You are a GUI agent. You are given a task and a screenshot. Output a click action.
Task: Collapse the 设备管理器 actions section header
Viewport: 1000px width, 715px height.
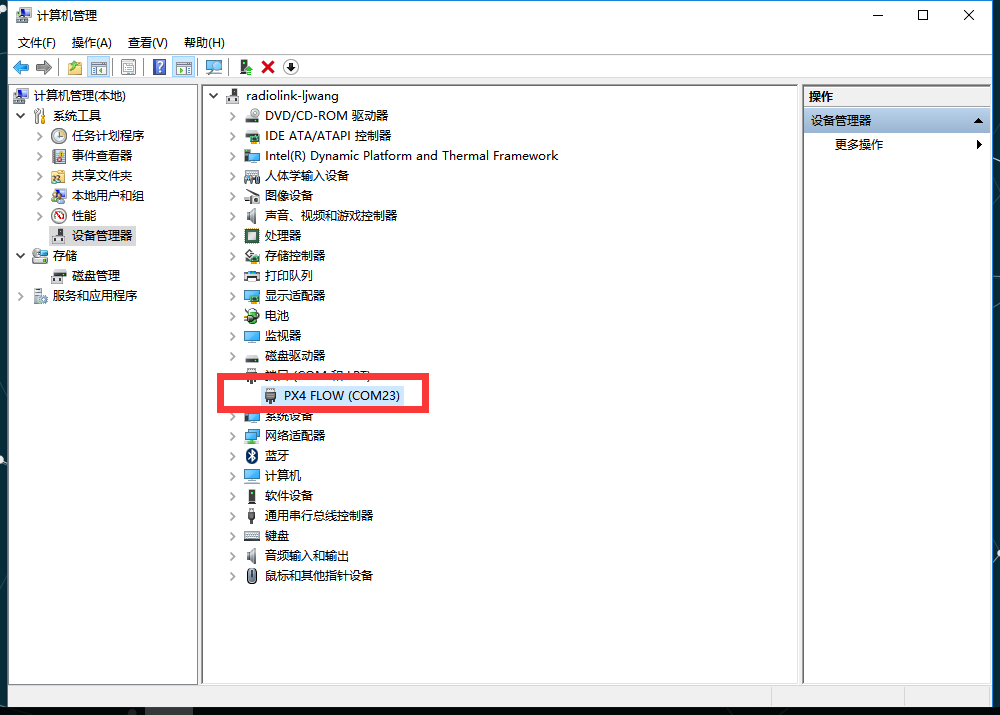point(980,121)
